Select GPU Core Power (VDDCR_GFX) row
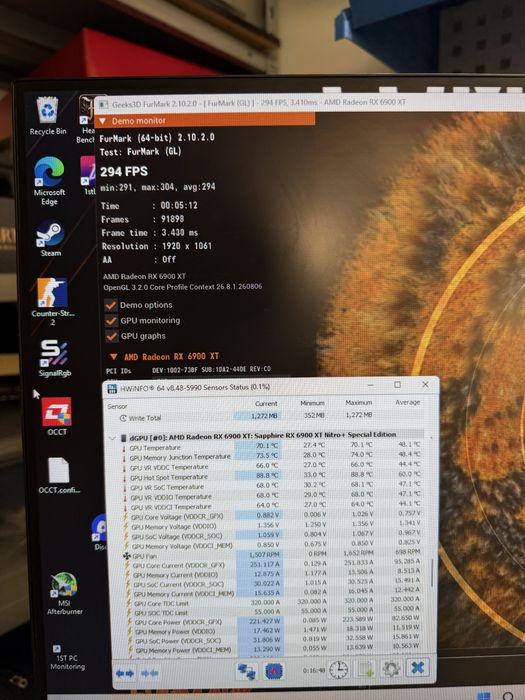 coord(271,621)
